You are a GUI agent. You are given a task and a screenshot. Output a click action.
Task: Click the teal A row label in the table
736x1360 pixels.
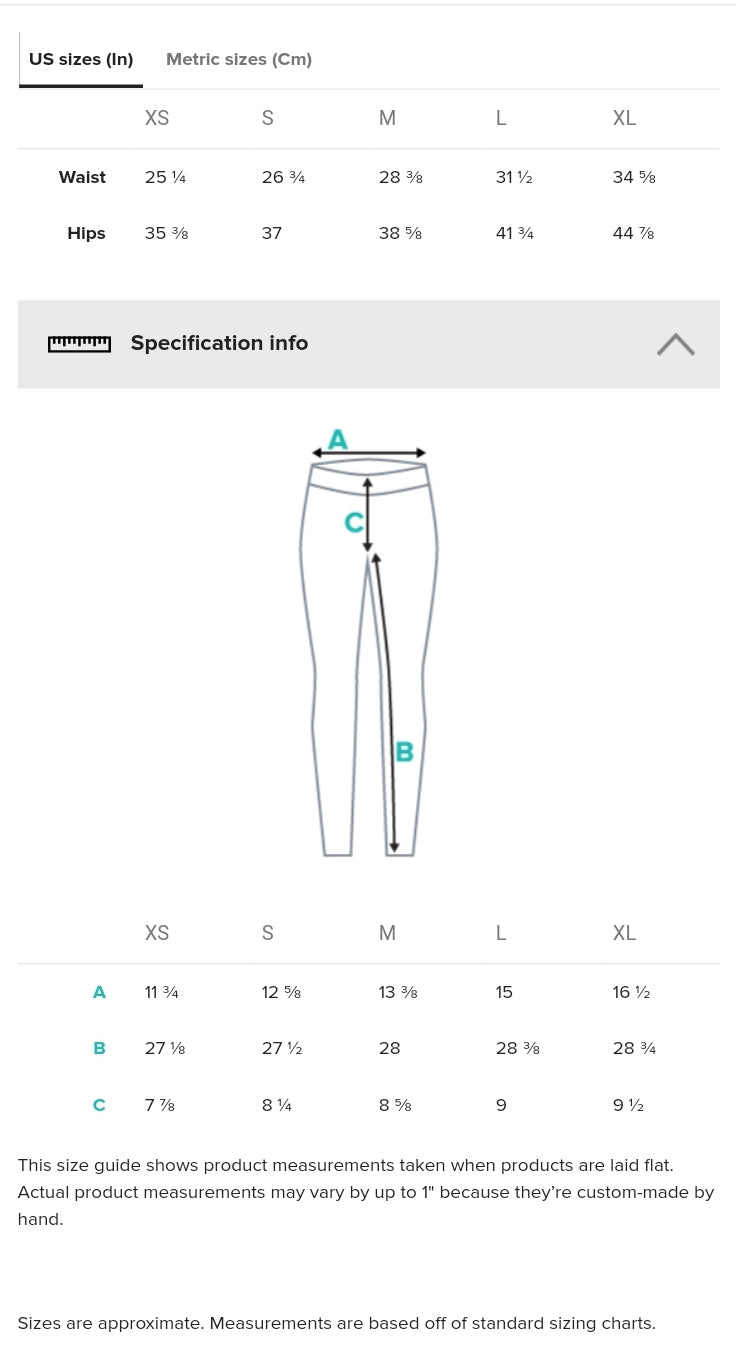point(99,992)
